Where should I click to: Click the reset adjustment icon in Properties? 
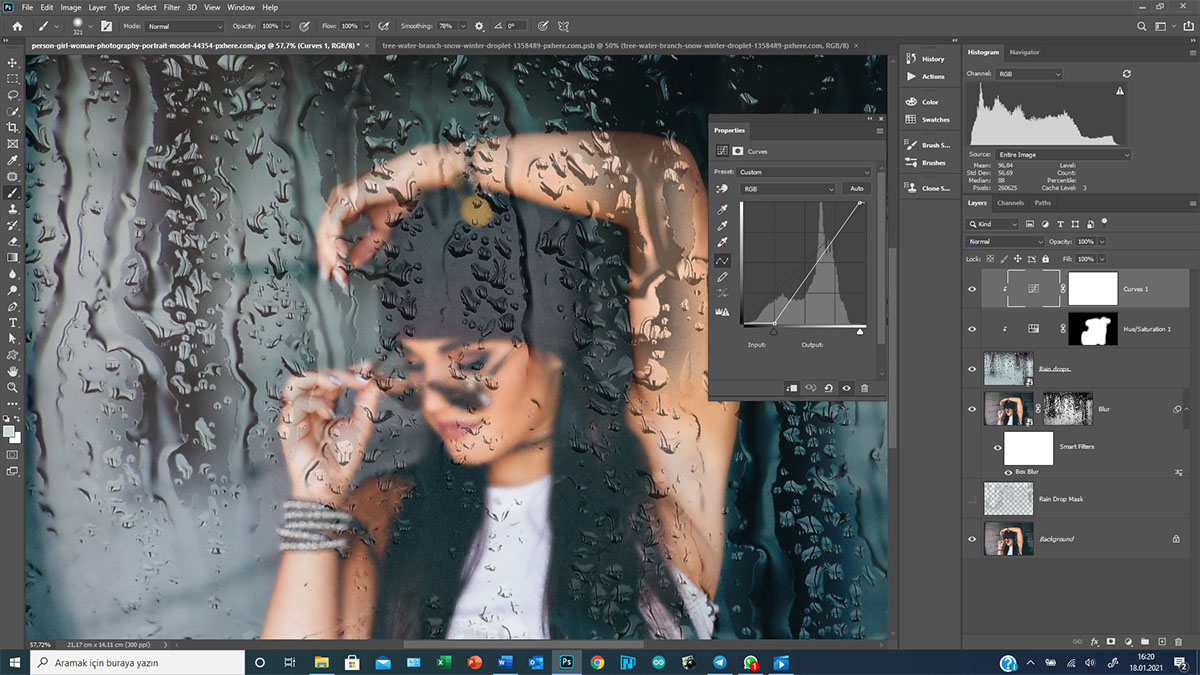829,388
